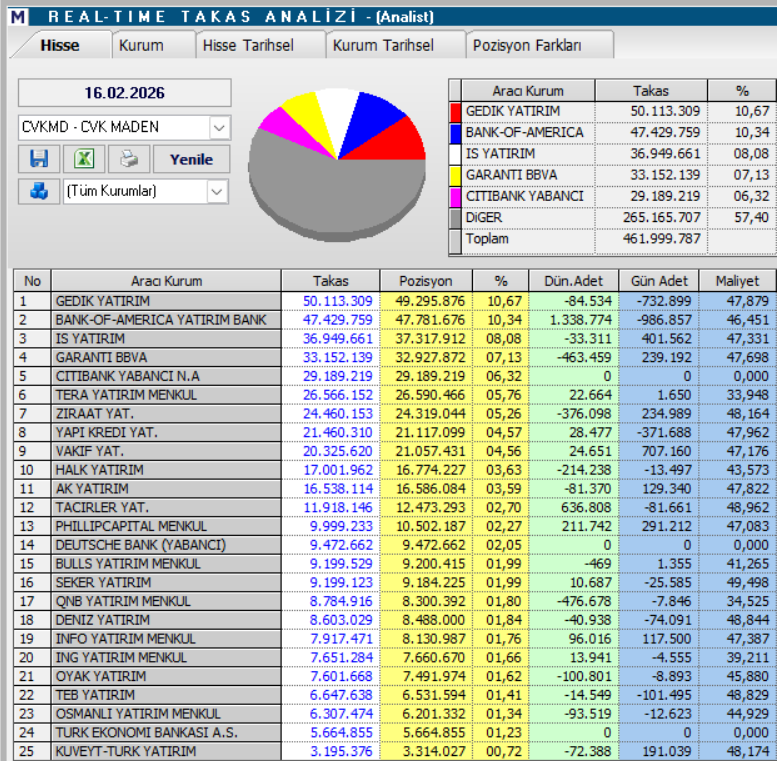Sort main table by Takas column header

[x=331, y=281]
